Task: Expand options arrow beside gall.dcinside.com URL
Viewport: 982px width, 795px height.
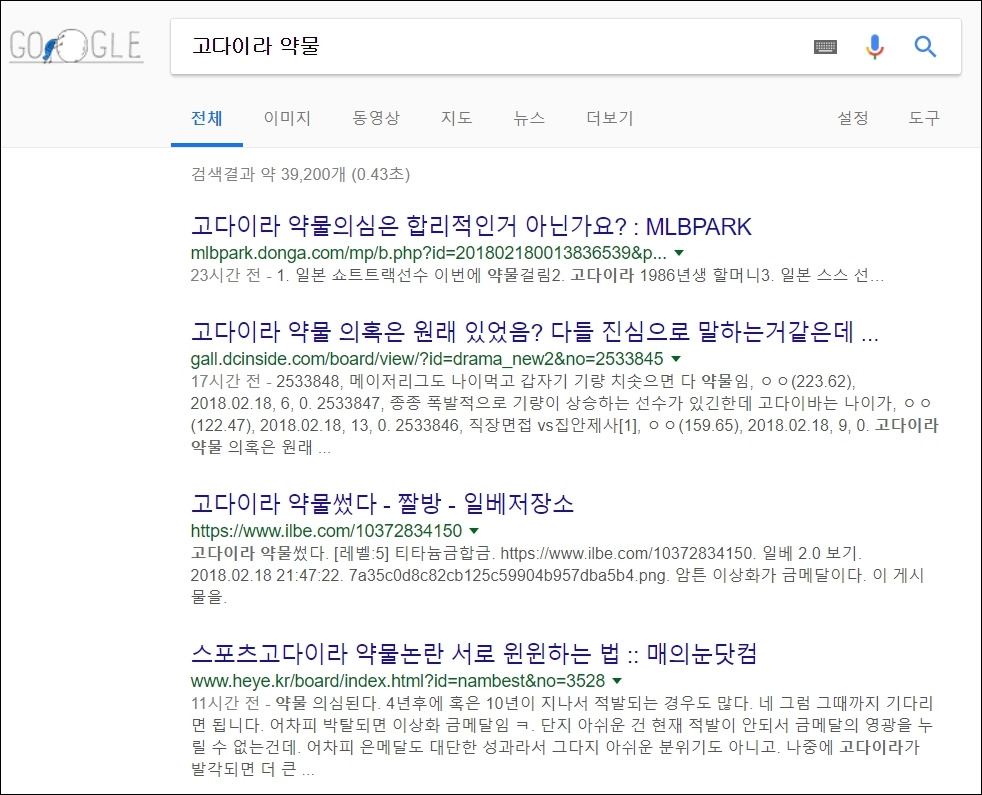Action: [x=676, y=359]
